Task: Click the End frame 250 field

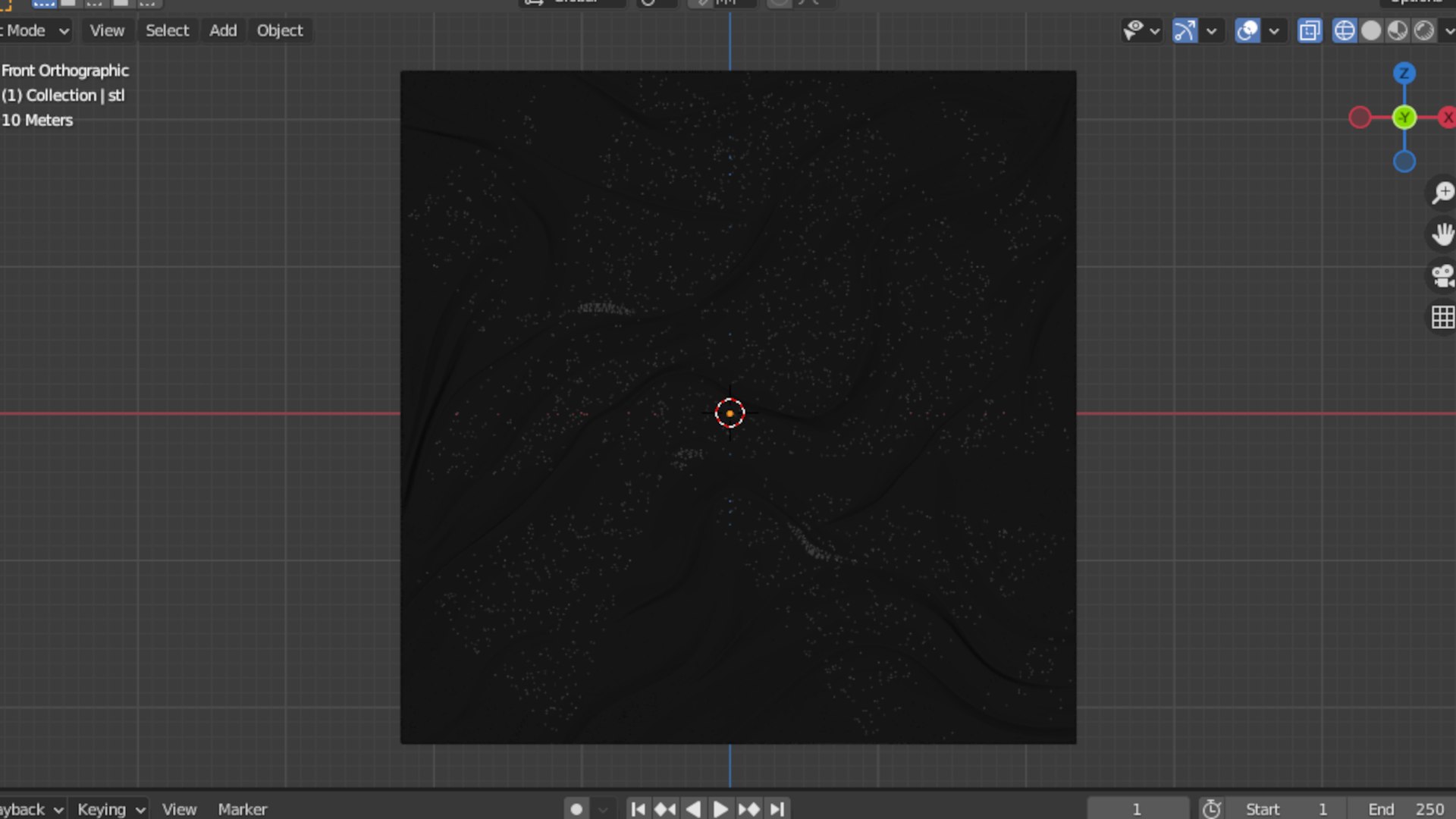Action: tap(1407, 809)
